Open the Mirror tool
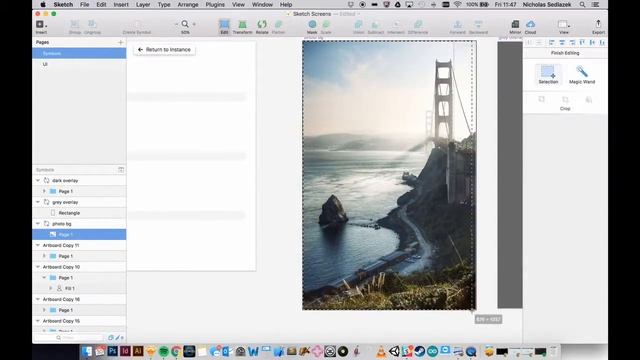The width and height of the screenshot is (640, 360). [515, 27]
